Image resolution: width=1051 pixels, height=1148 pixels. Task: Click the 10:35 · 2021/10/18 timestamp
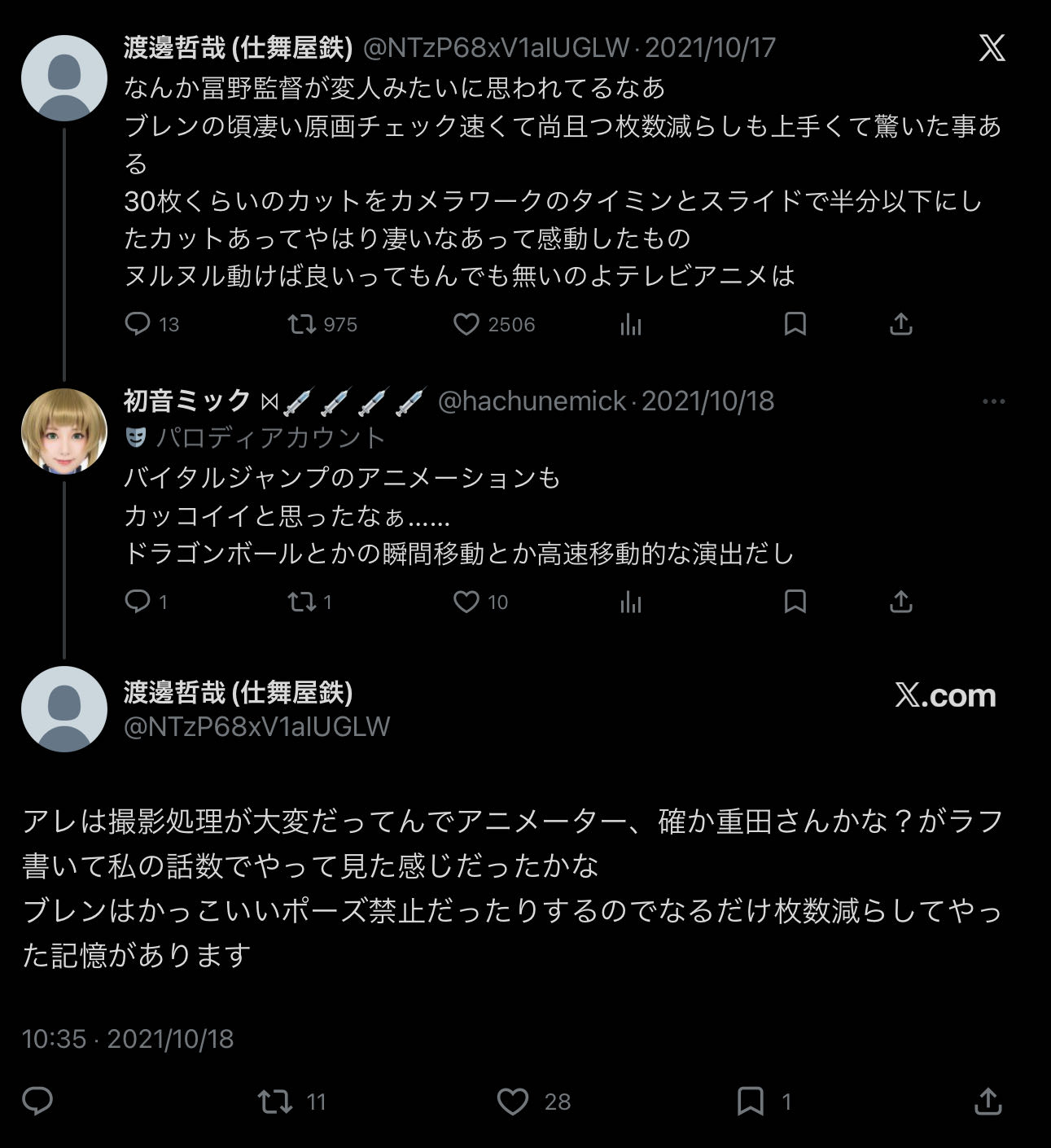(128, 1039)
